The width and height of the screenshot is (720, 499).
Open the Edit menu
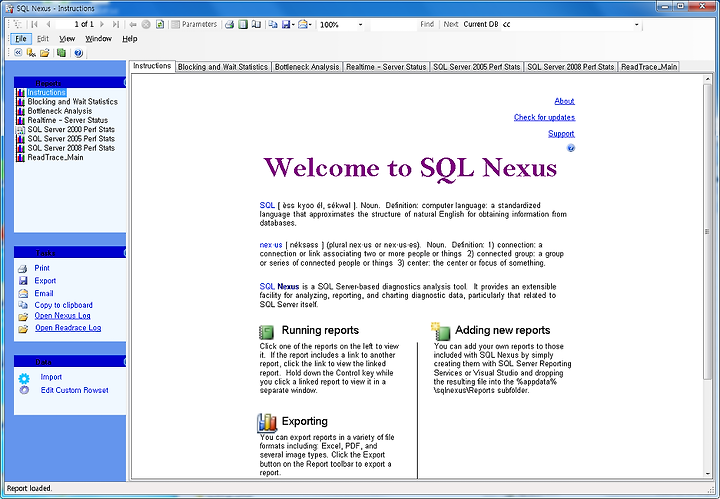click(x=43, y=39)
